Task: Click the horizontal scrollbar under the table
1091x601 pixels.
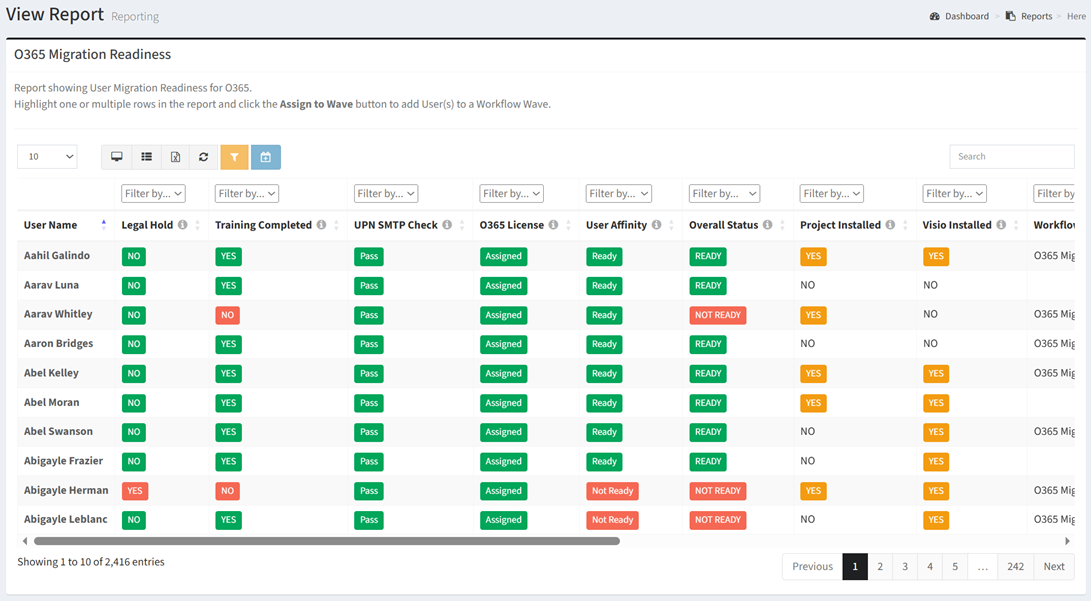Action: tap(326, 541)
